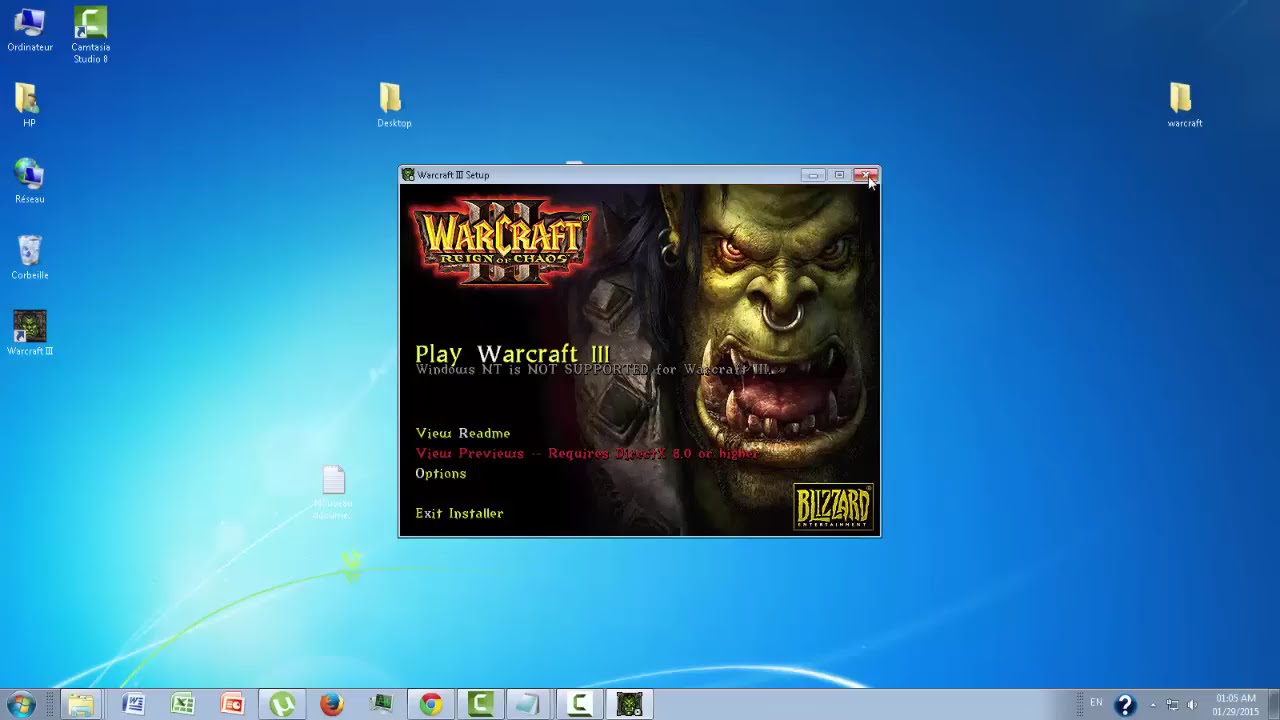This screenshot has height=720, width=1280.
Task: Open the Windows Start menu
Action: pyautogui.click(x=21, y=704)
